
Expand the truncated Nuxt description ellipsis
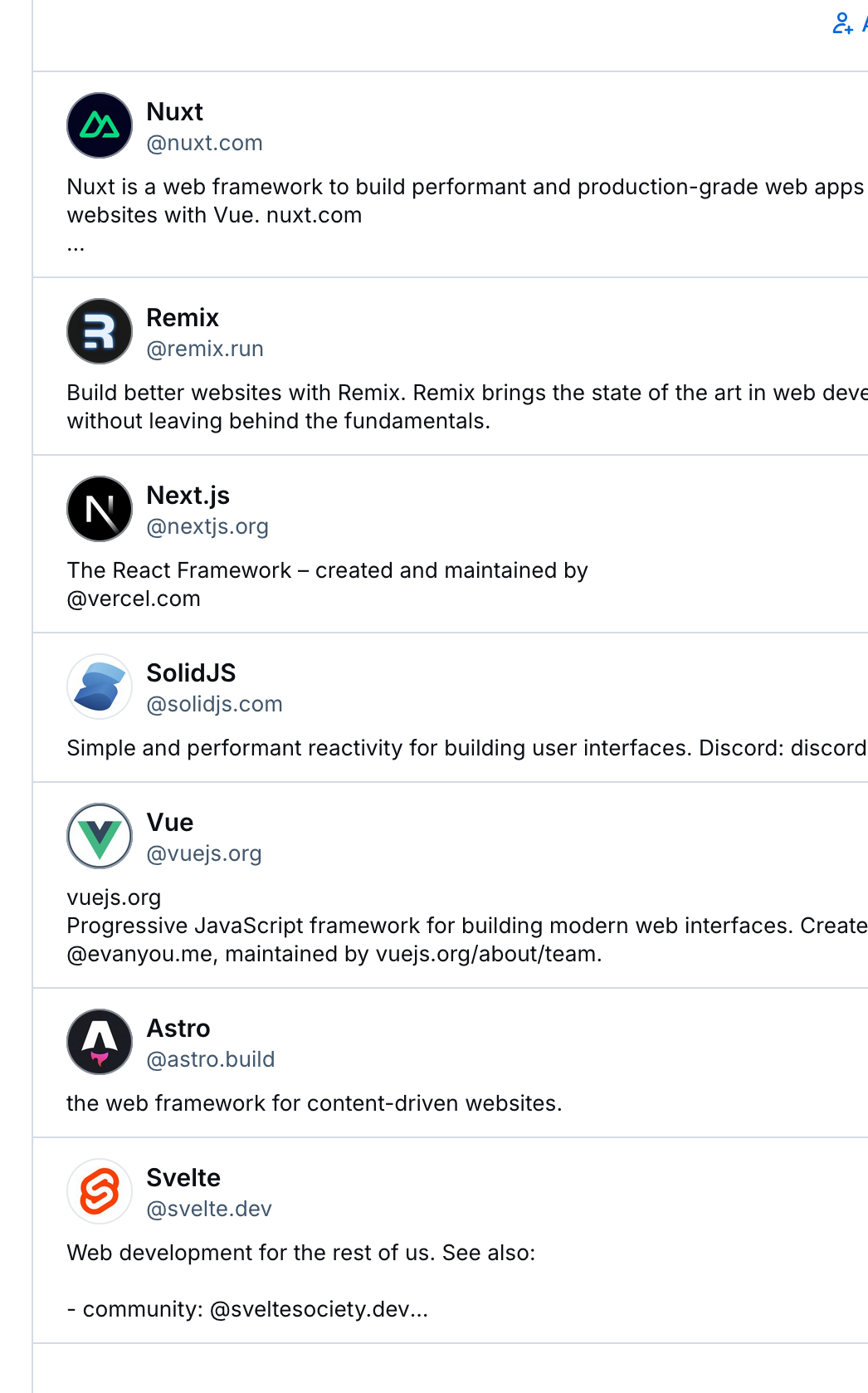(x=76, y=246)
